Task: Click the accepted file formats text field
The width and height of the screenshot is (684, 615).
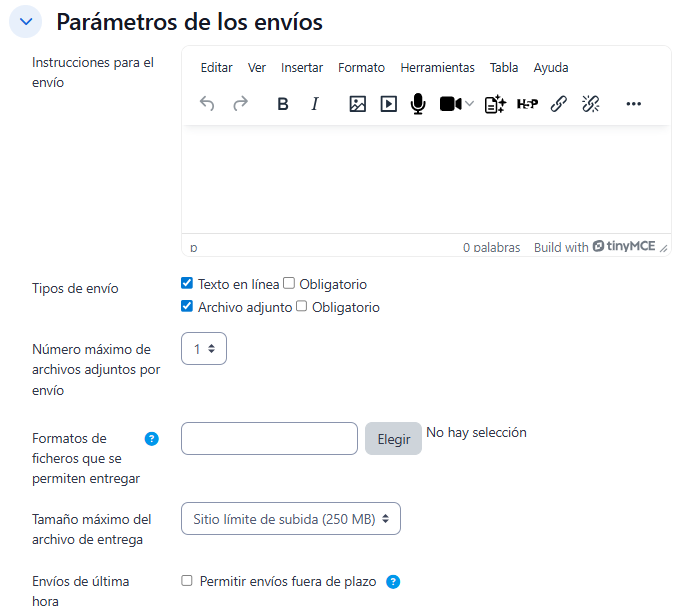Action: click(x=269, y=439)
